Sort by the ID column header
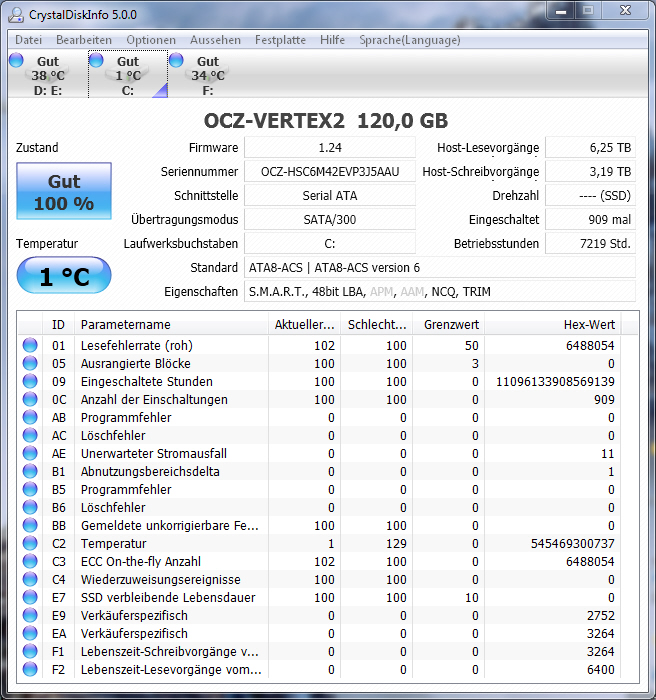Screen dimensions: 656x700 tap(58, 325)
